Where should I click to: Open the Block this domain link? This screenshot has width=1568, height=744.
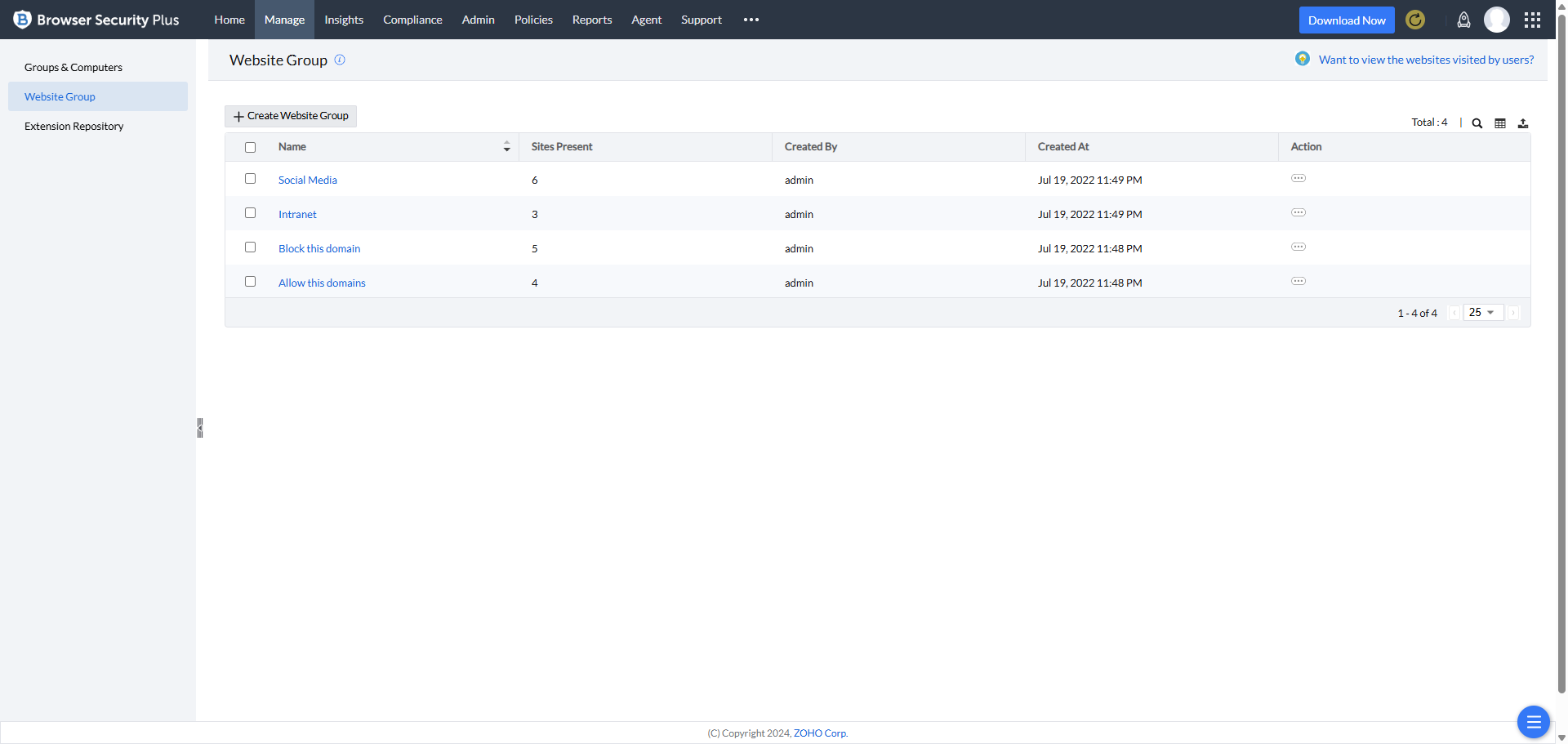point(319,249)
